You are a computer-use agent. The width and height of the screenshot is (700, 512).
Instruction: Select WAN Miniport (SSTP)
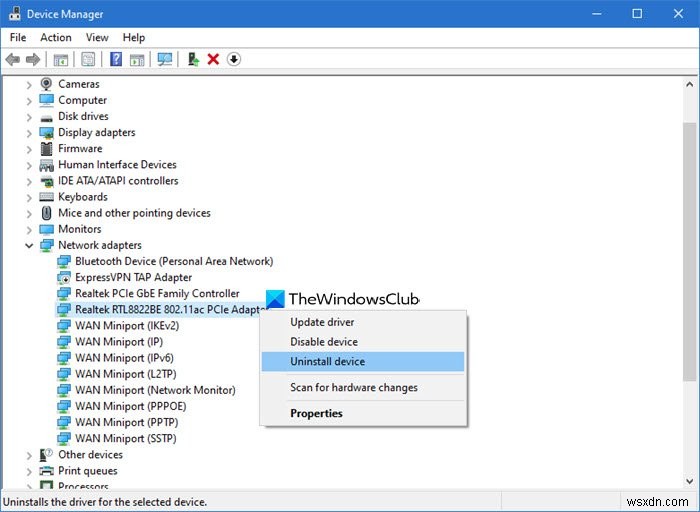pos(126,438)
